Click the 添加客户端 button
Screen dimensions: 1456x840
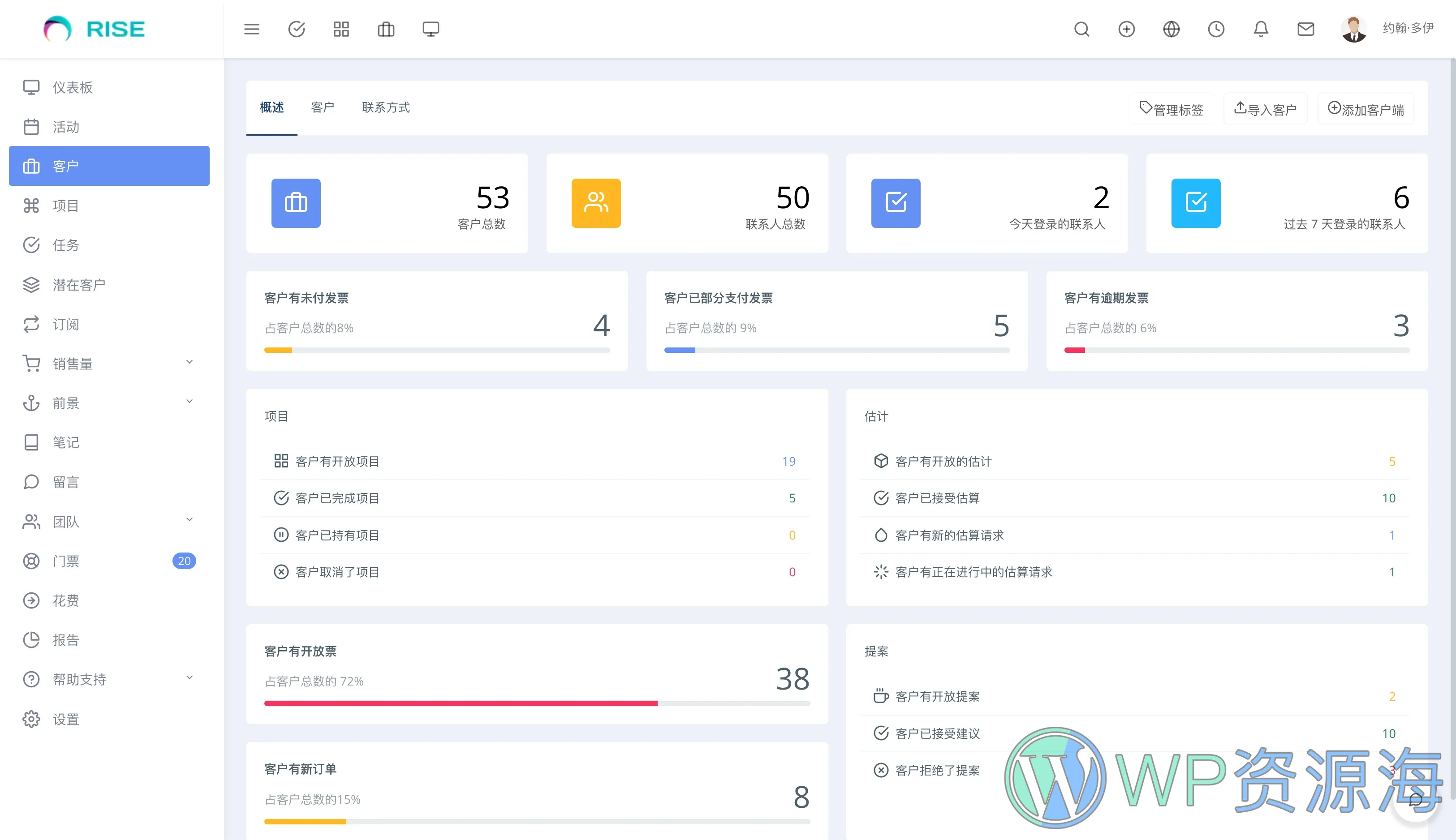click(1366, 108)
